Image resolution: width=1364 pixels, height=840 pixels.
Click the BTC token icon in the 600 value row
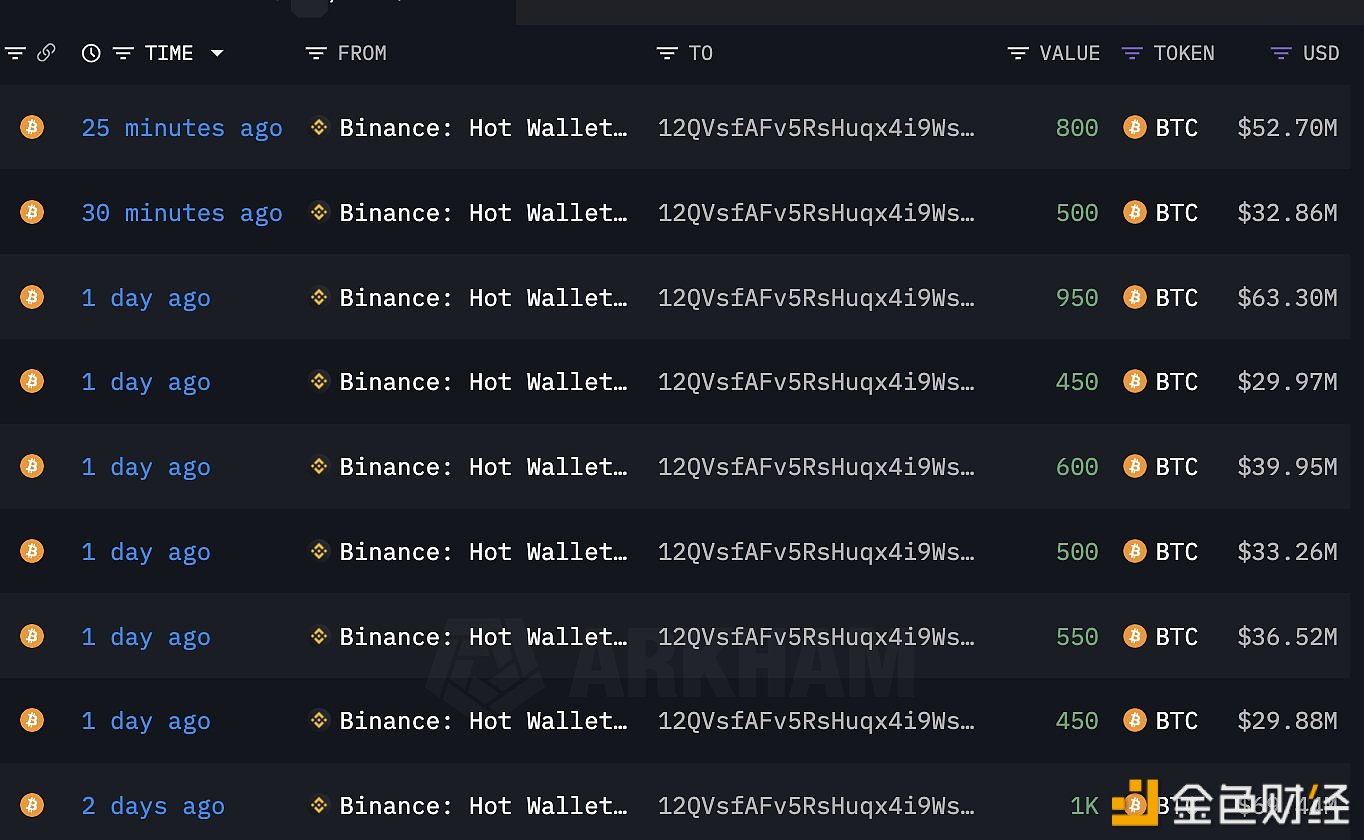point(1134,466)
